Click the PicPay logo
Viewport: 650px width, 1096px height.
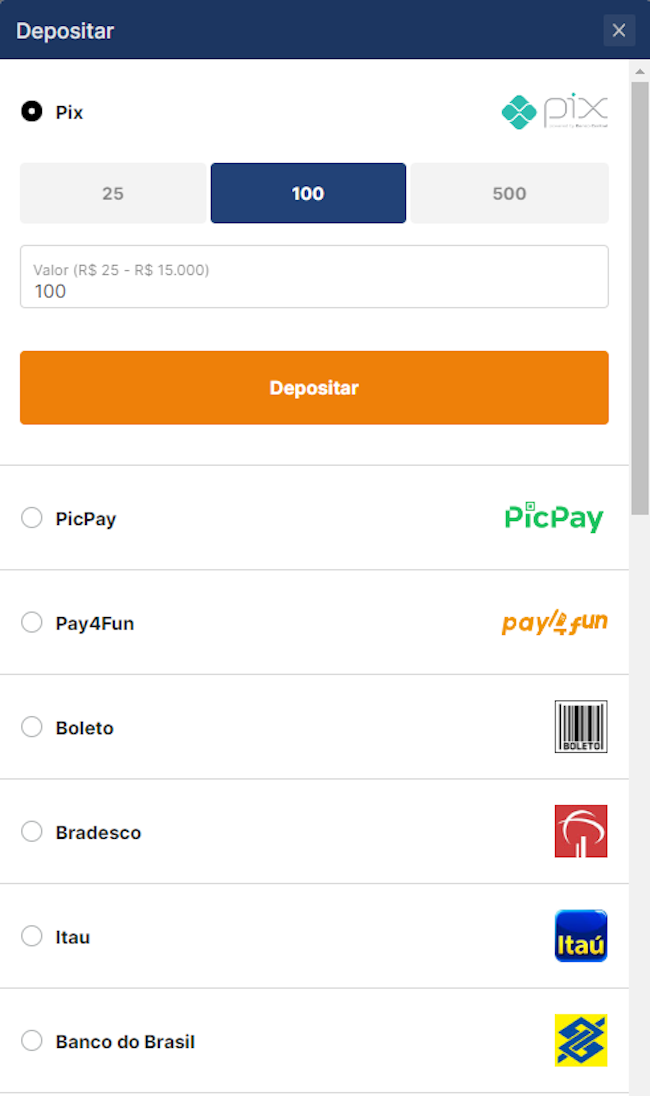click(554, 517)
